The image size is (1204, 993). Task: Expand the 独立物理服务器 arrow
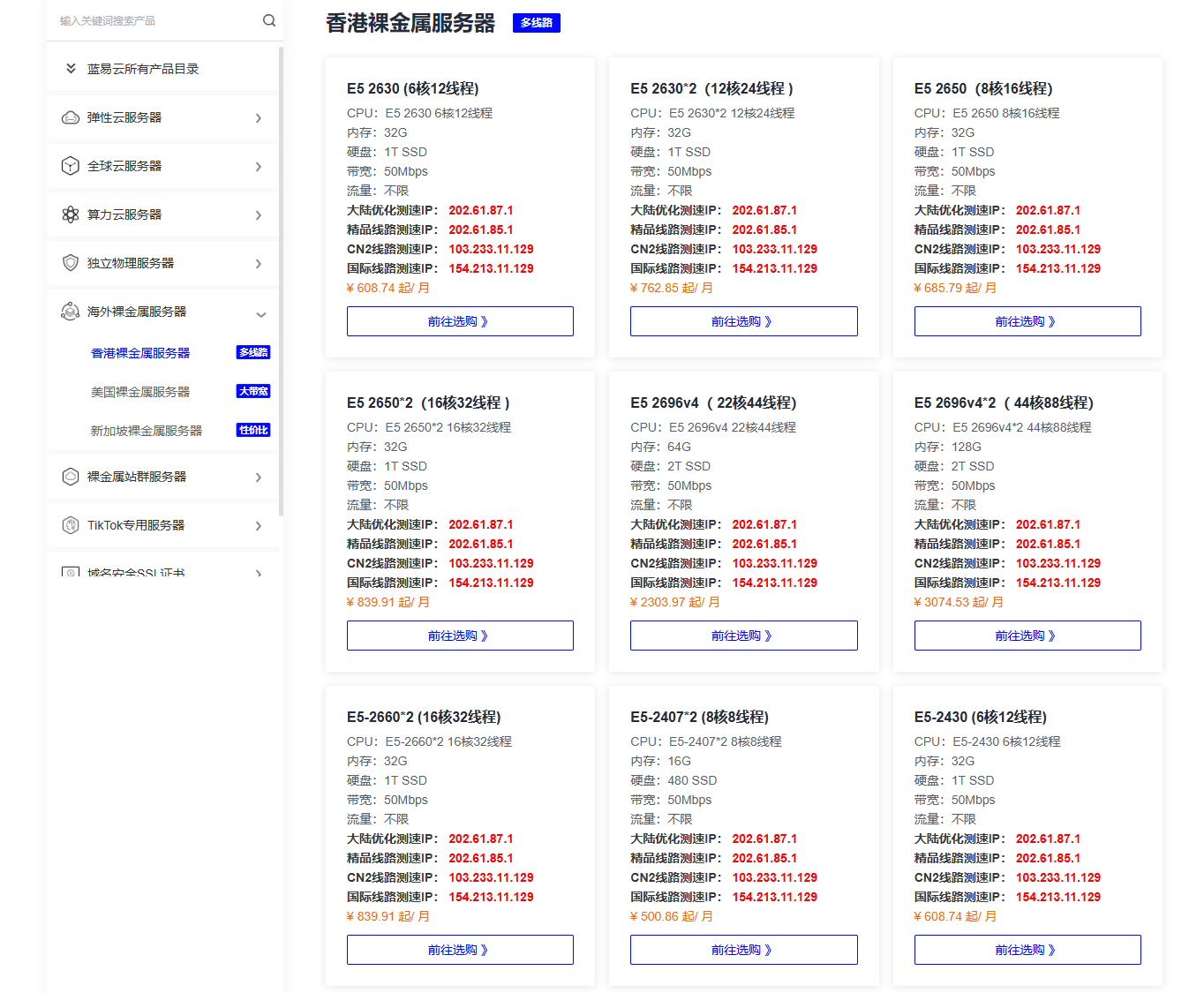(259, 264)
